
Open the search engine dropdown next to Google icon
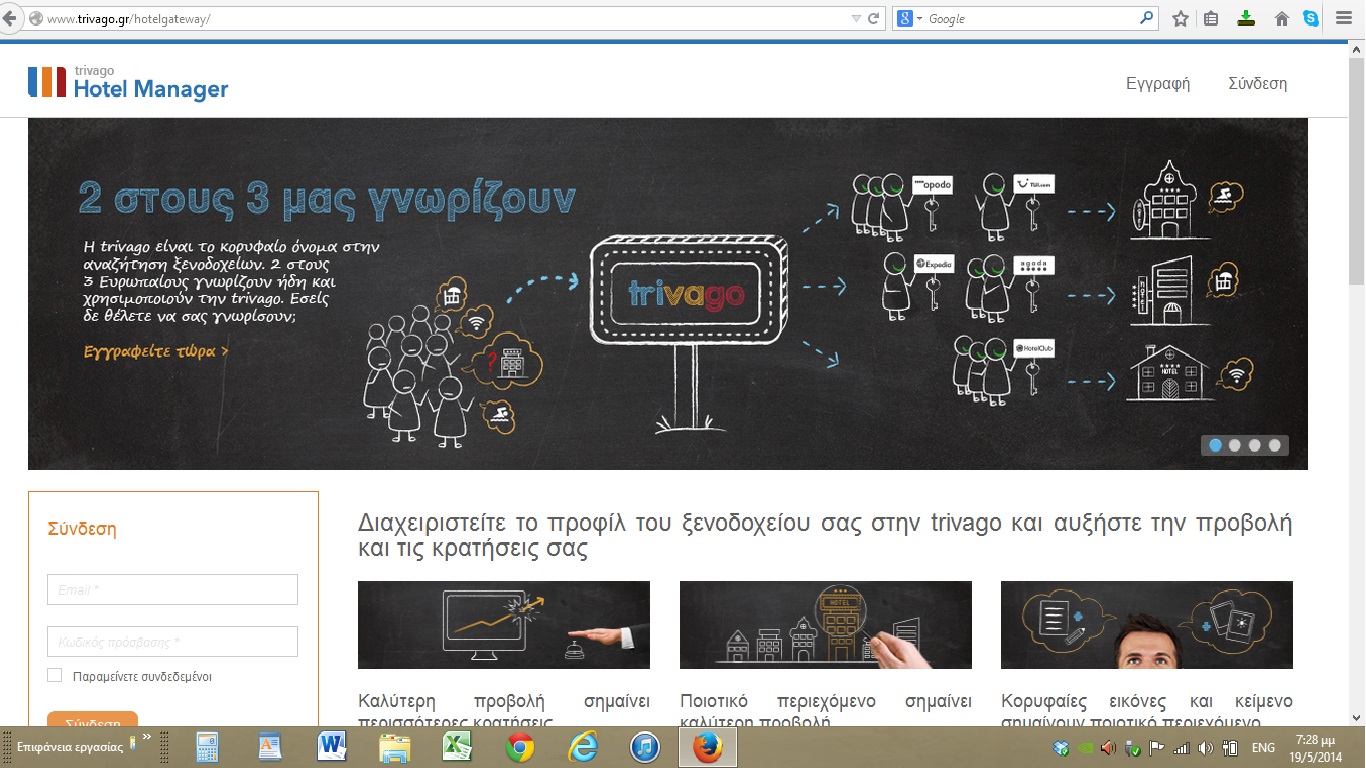tap(918, 18)
